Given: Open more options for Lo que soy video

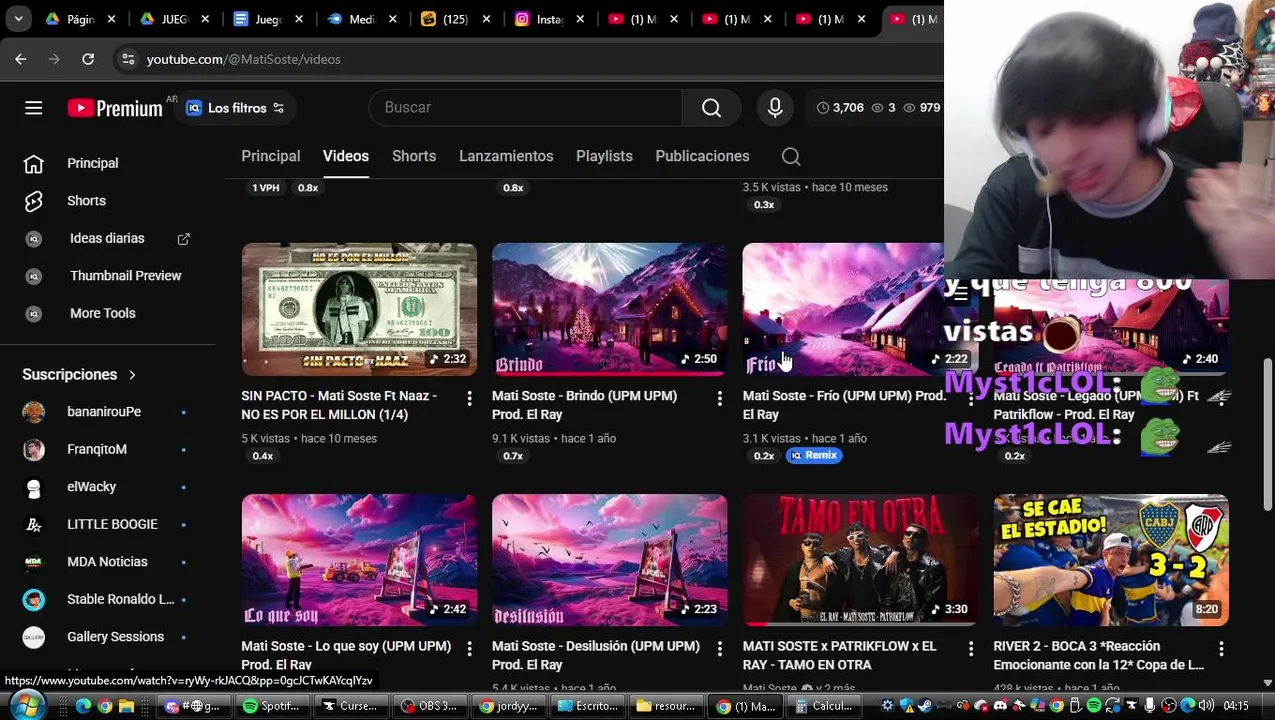Looking at the screenshot, I should click(469, 649).
